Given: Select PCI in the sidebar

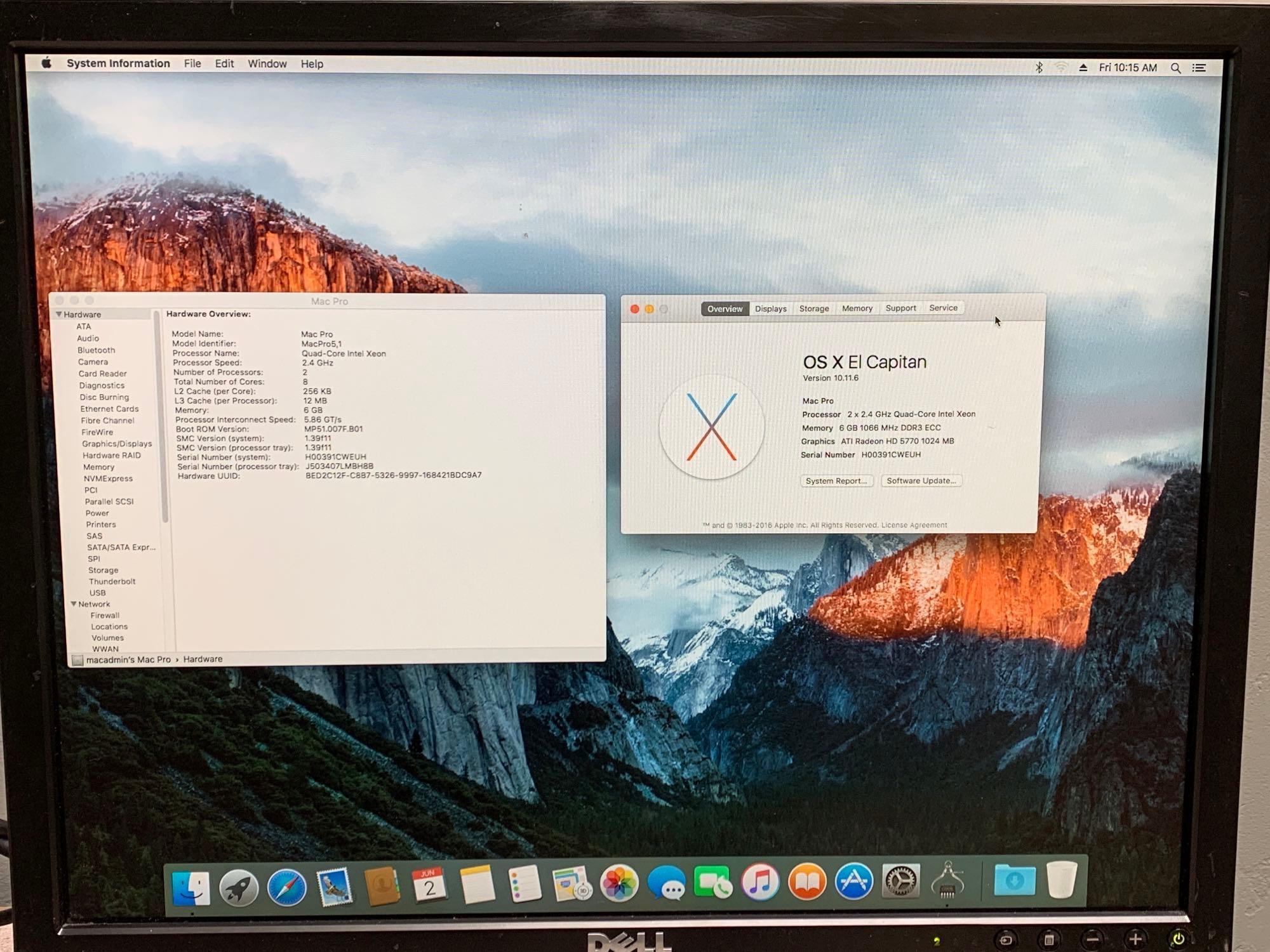Looking at the screenshot, I should [x=91, y=490].
